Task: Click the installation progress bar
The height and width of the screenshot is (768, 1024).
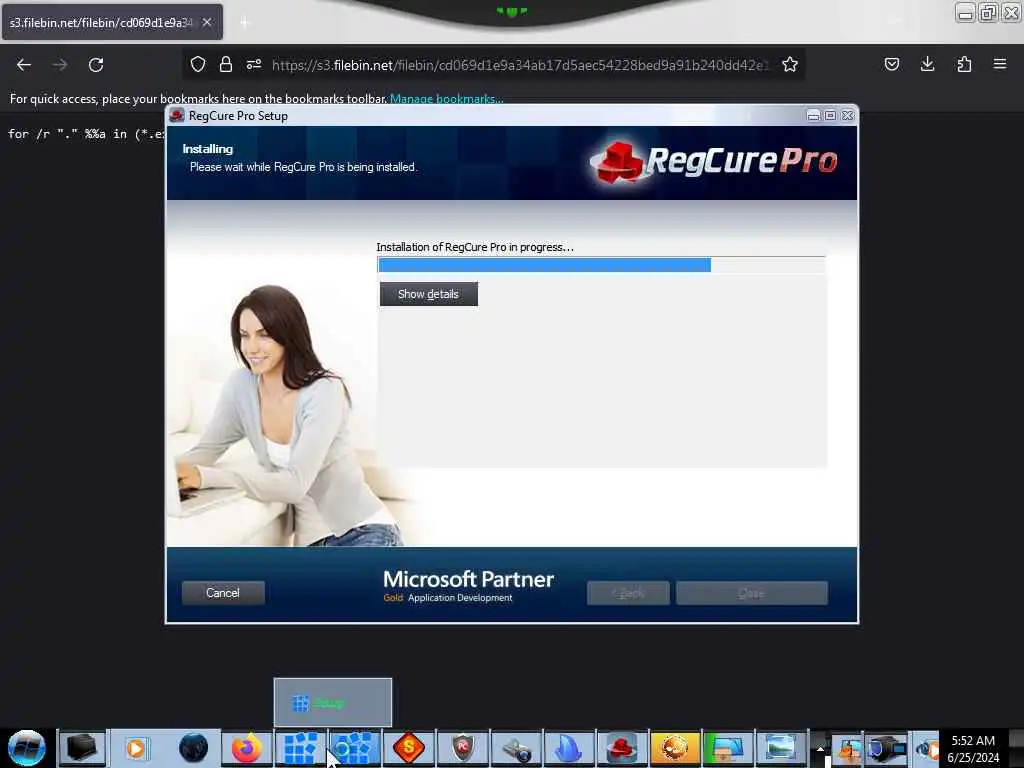Action: point(601,264)
